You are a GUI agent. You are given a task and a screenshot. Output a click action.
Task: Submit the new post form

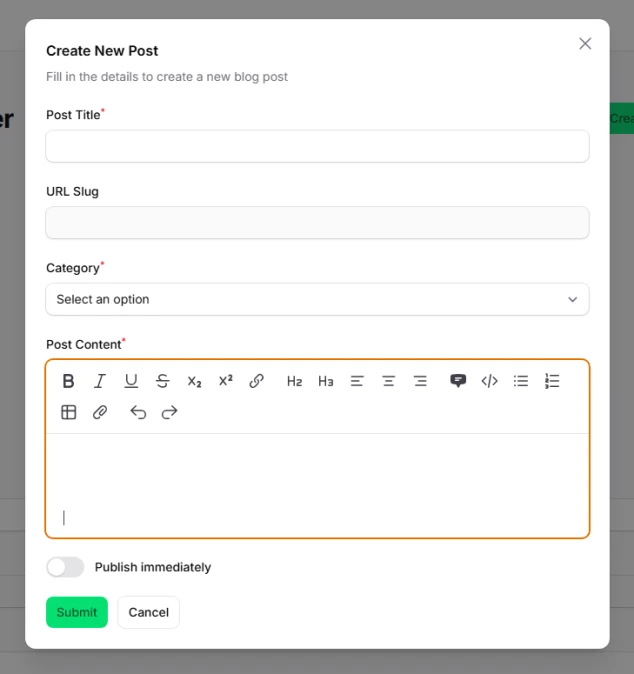[x=77, y=612]
